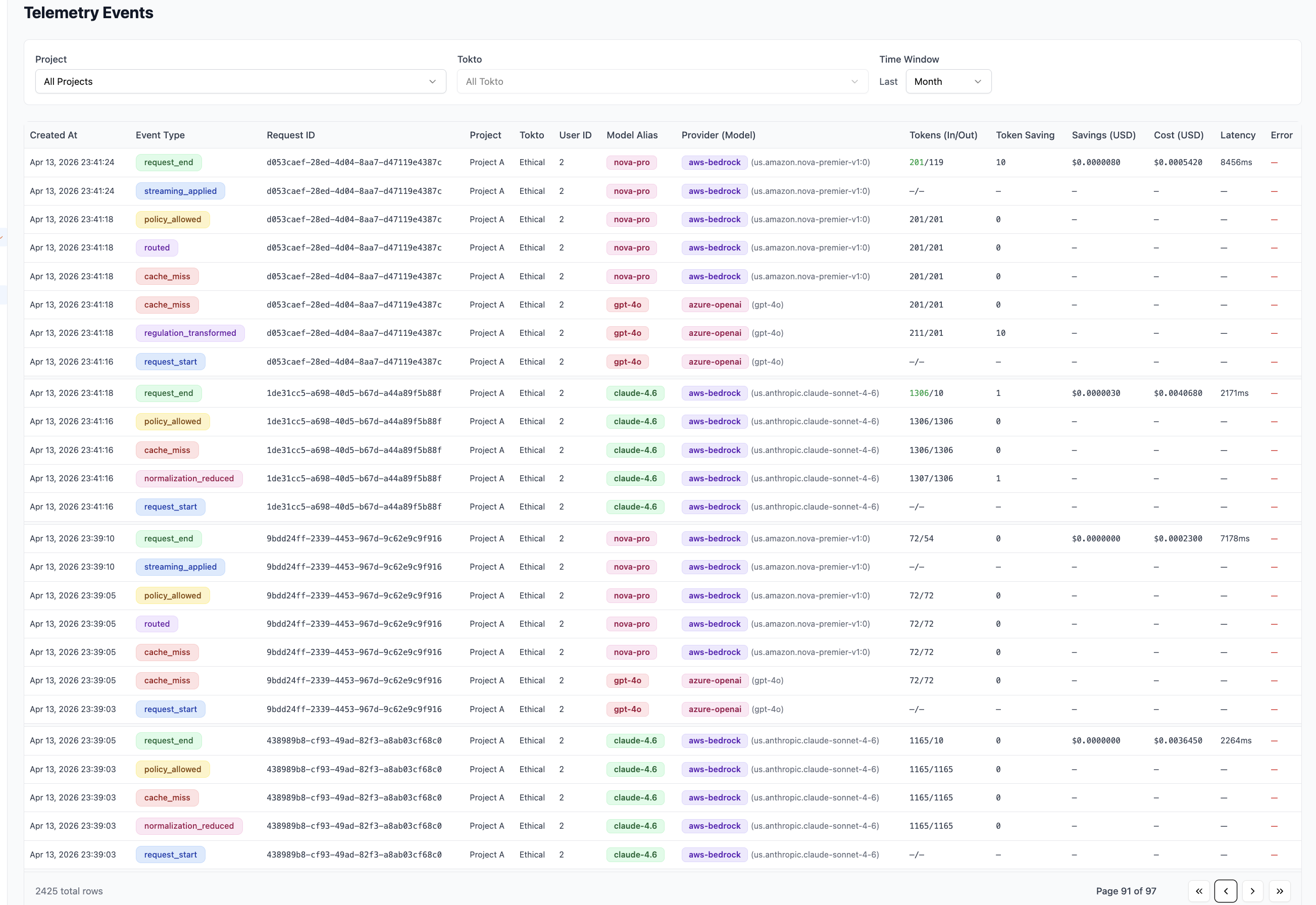This screenshot has width=1316, height=905.
Task: Click the regulation_transformed event badge
Action: pos(190,333)
